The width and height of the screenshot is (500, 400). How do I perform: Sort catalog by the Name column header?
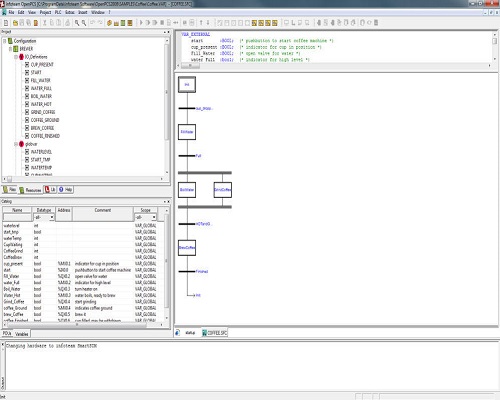coord(17,210)
